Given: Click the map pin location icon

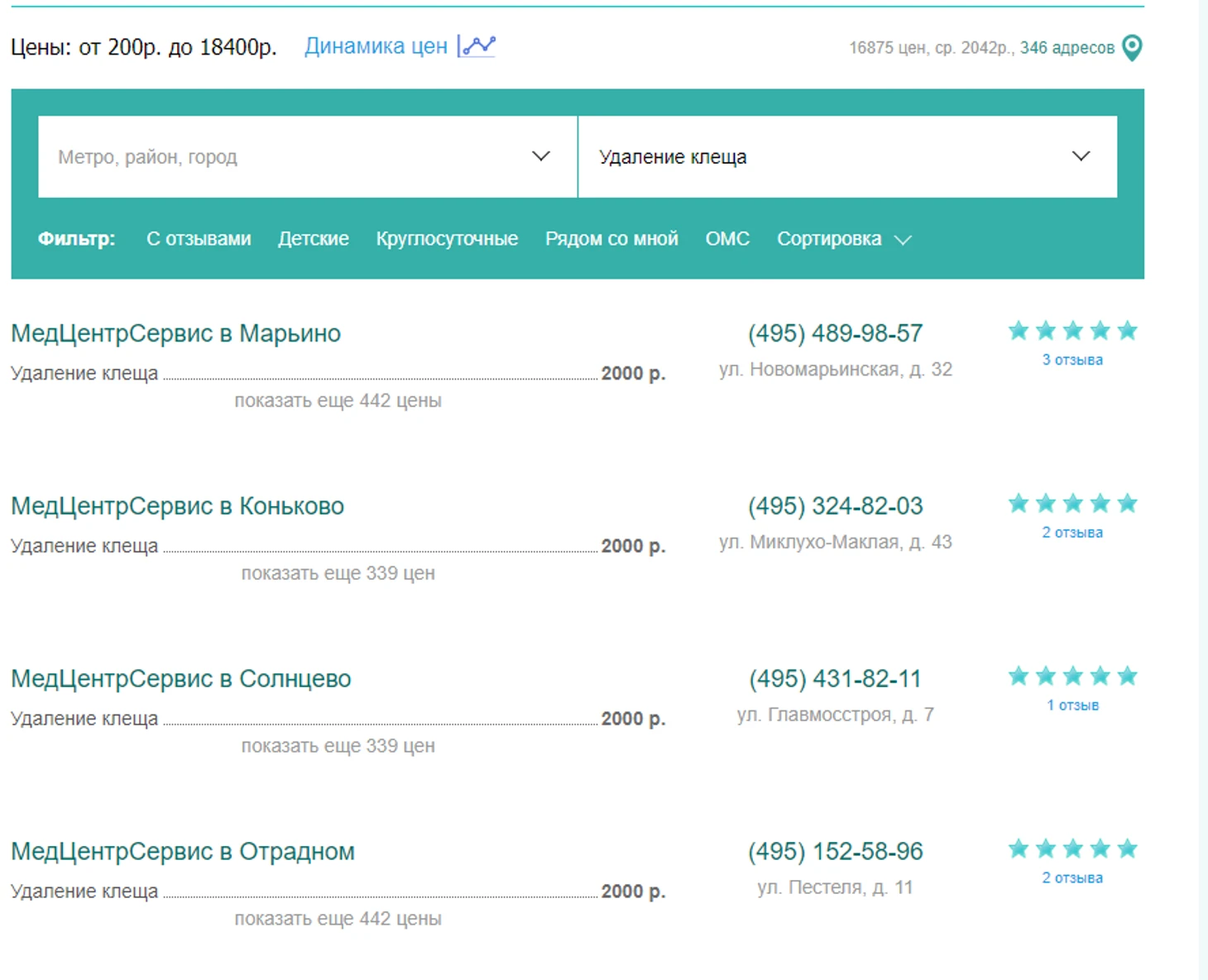Looking at the screenshot, I should point(1132,48).
